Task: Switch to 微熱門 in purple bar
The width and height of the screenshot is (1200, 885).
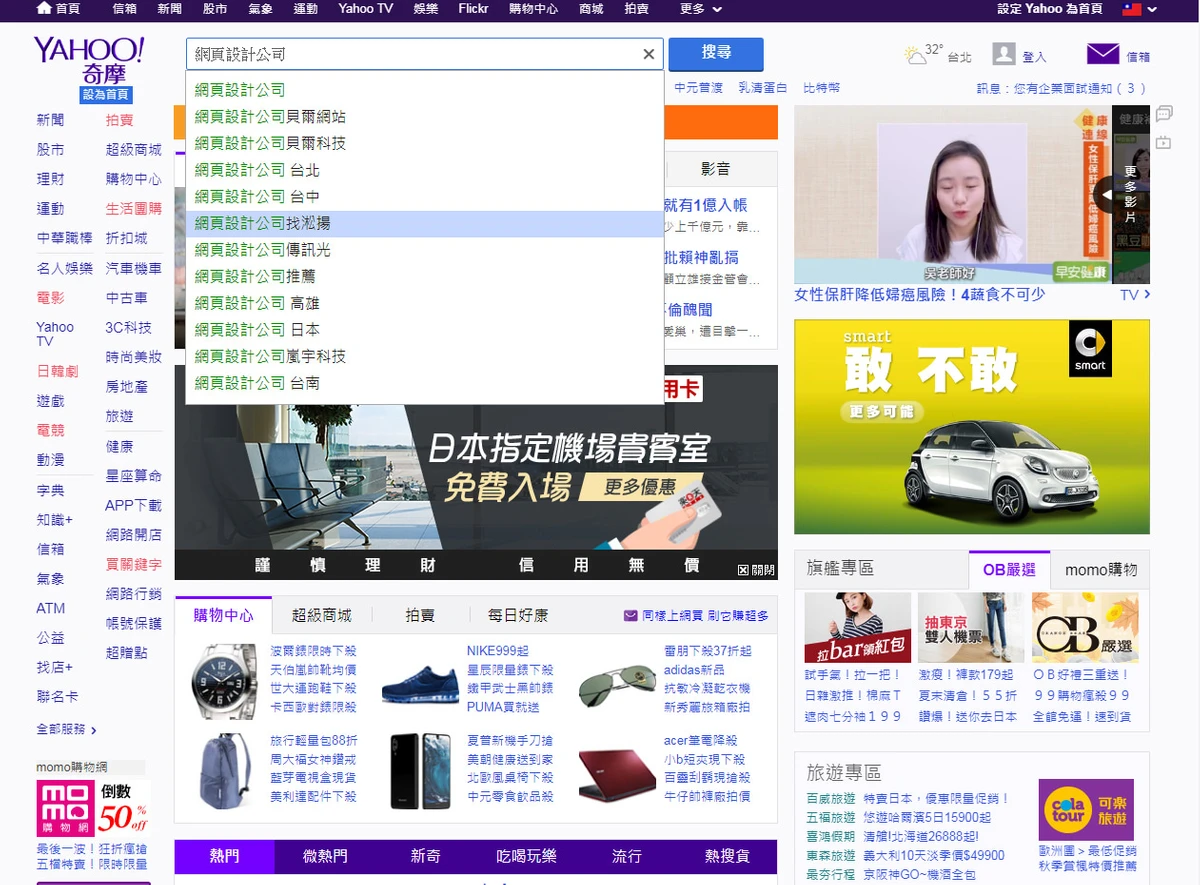Action: pyautogui.click(x=325, y=856)
